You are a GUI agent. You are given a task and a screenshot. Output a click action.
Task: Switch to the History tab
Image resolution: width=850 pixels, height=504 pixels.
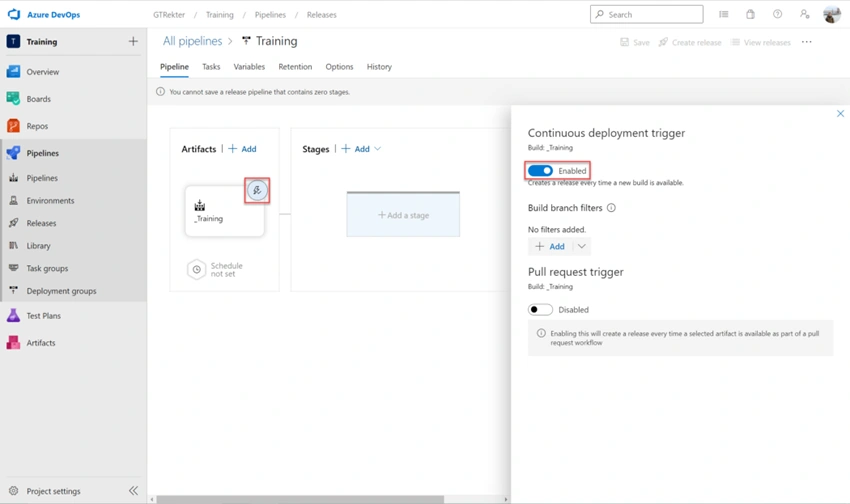click(x=379, y=67)
